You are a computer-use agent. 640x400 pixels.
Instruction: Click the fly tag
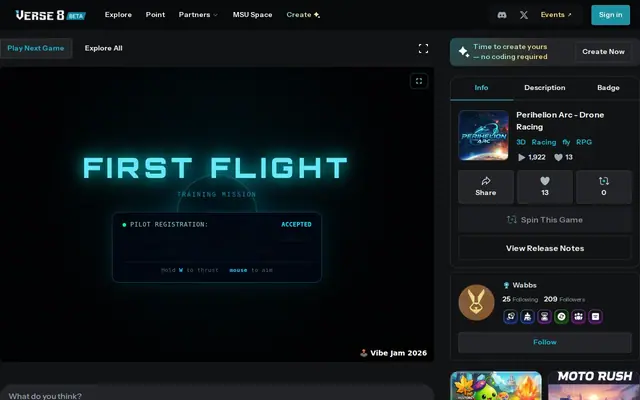coord(566,142)
